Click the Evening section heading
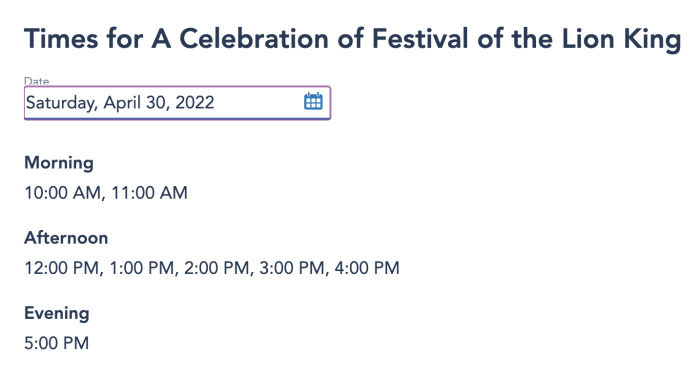 [57, 313]
